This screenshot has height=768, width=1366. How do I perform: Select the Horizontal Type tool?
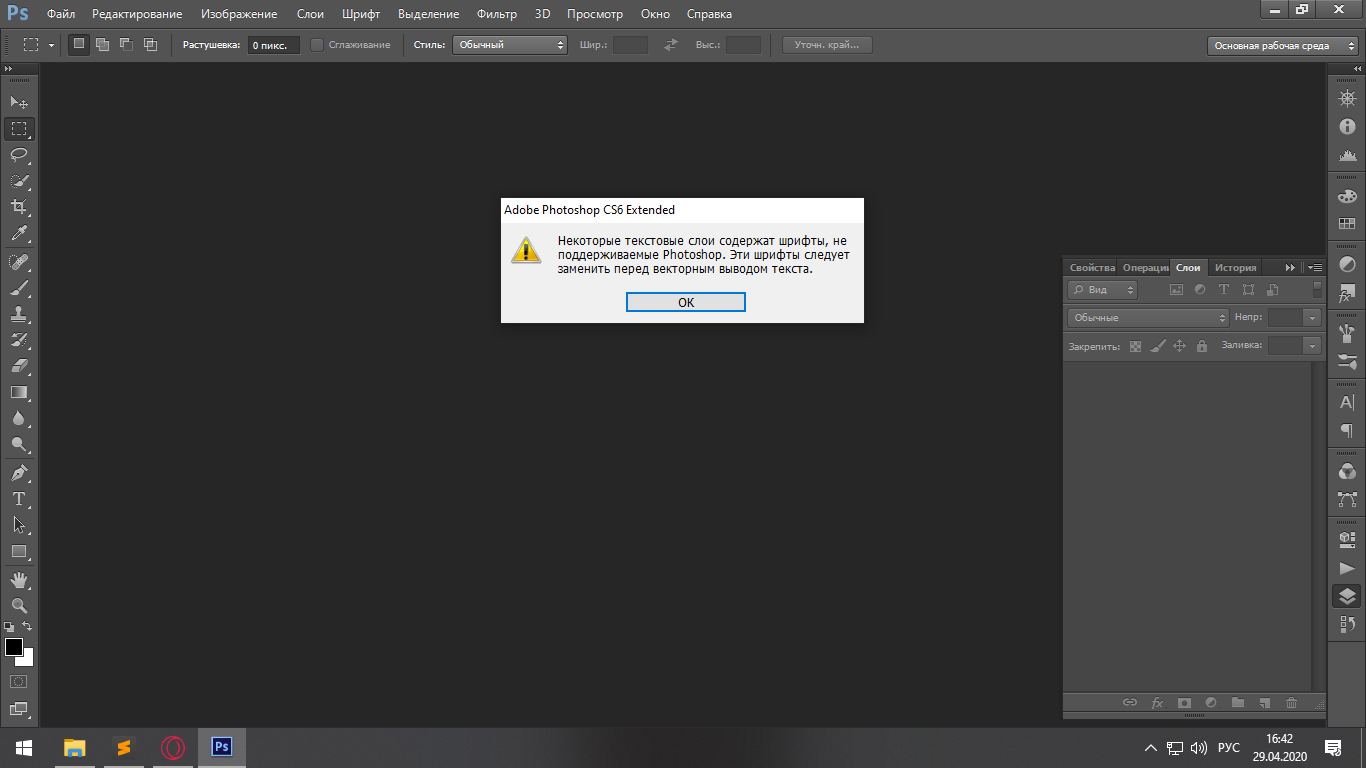[x=19, y=498]
